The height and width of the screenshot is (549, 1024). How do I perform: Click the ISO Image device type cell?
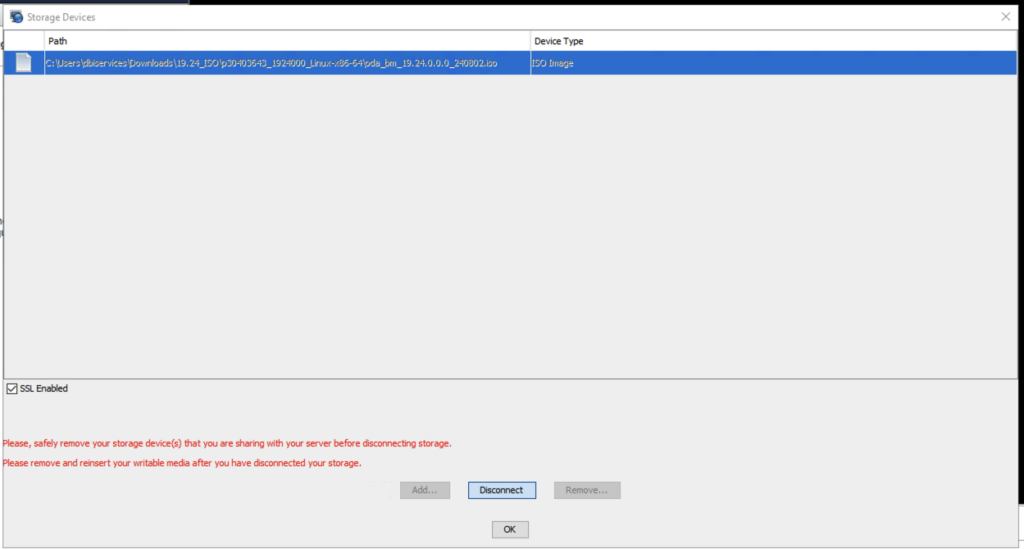tap(553, 63)
